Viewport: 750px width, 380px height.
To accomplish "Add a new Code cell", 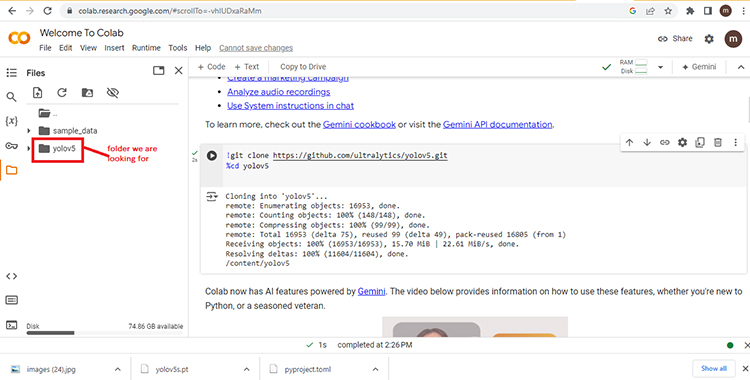I will tap(211, 67).
